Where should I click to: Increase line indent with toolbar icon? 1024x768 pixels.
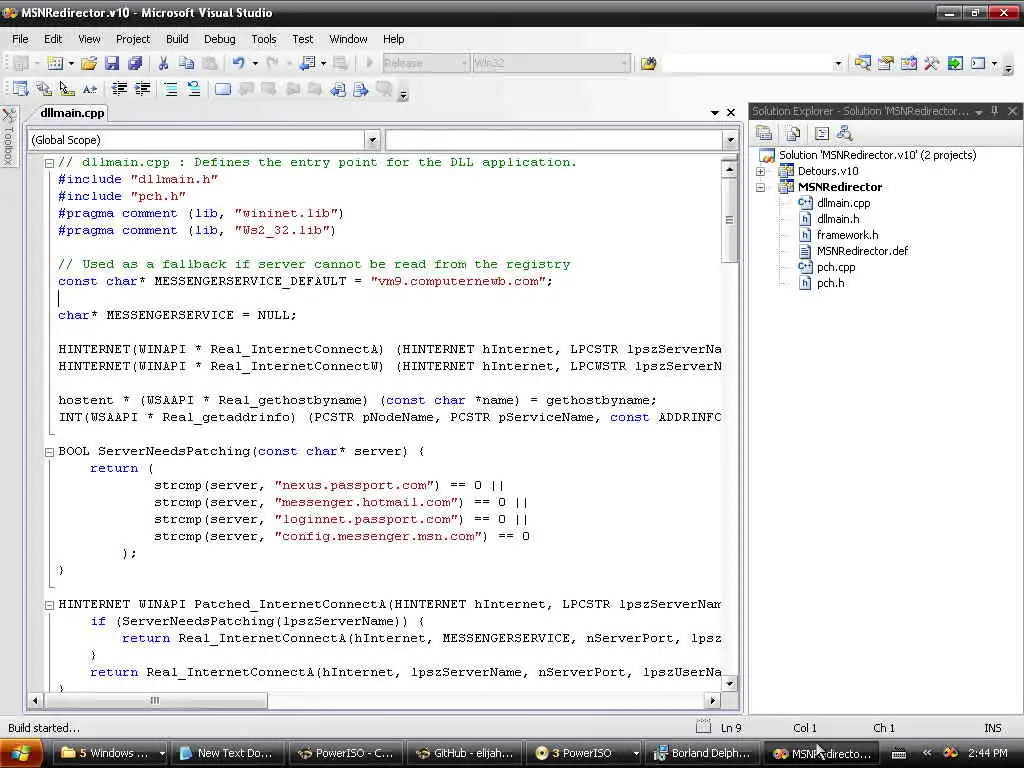point(142,89)
